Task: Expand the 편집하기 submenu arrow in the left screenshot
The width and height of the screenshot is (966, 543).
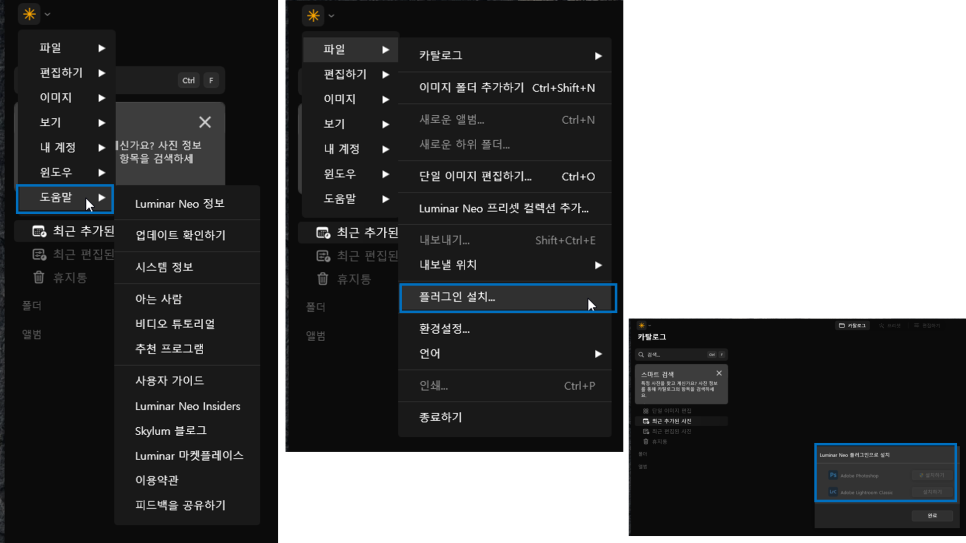Action: tap(102, 73)
